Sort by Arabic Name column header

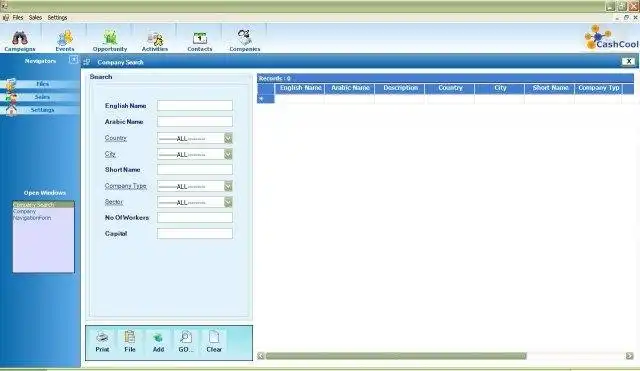click(350, 88)
